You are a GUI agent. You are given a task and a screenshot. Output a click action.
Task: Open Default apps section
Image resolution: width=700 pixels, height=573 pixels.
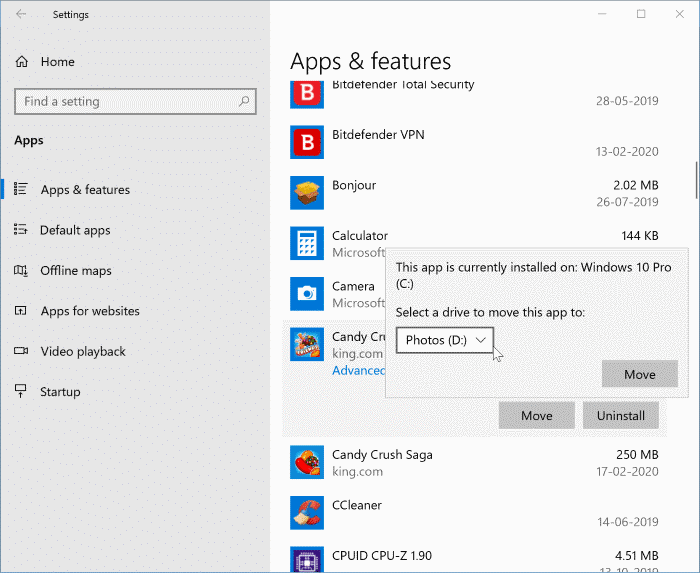(x=75, y=230)
